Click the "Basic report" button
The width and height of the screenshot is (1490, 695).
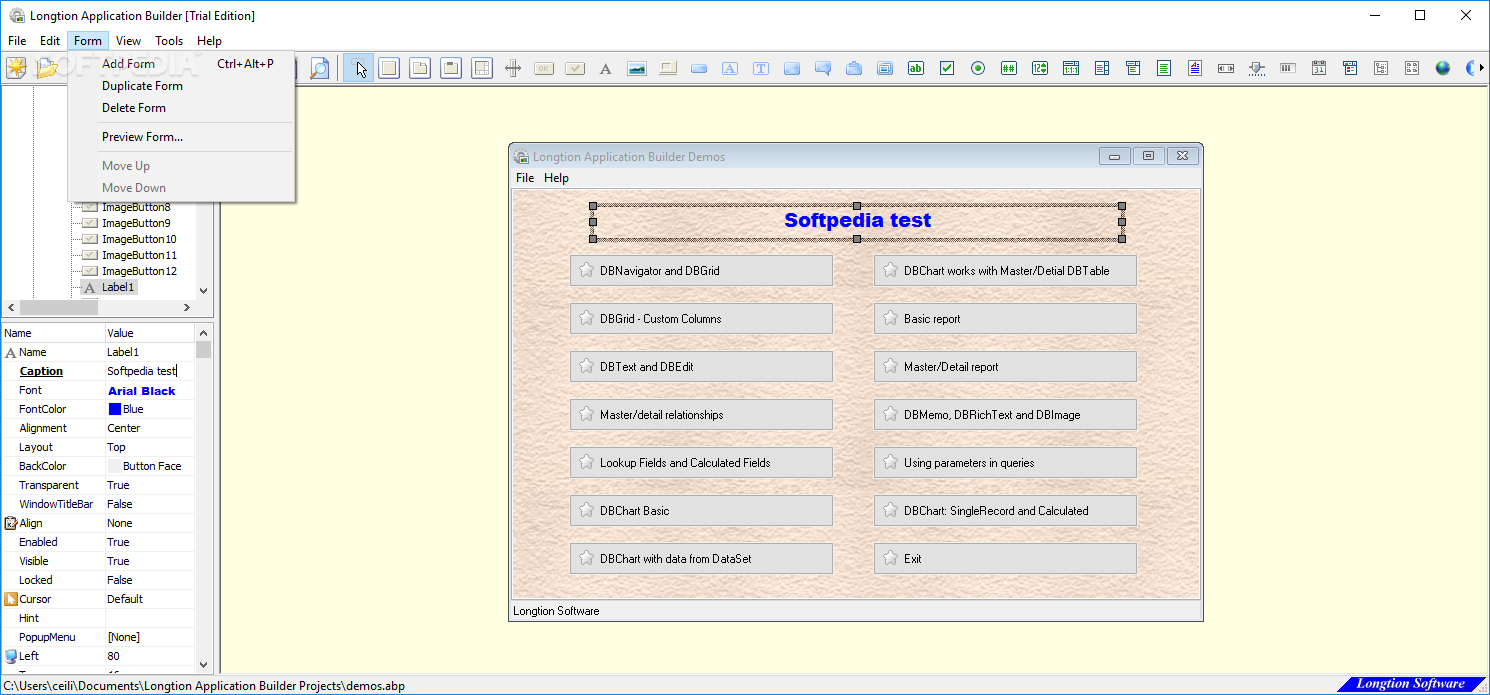tap(1005, 318)
